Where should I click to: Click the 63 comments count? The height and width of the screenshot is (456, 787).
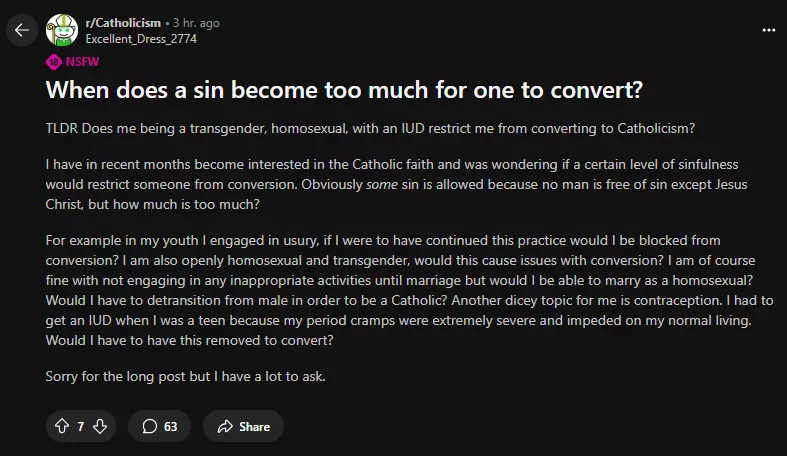tap(171, 426)
